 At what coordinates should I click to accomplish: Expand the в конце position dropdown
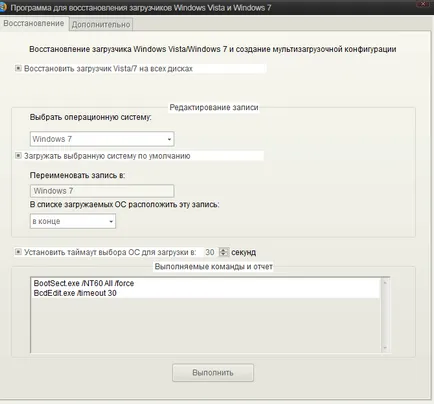[73, 221]
